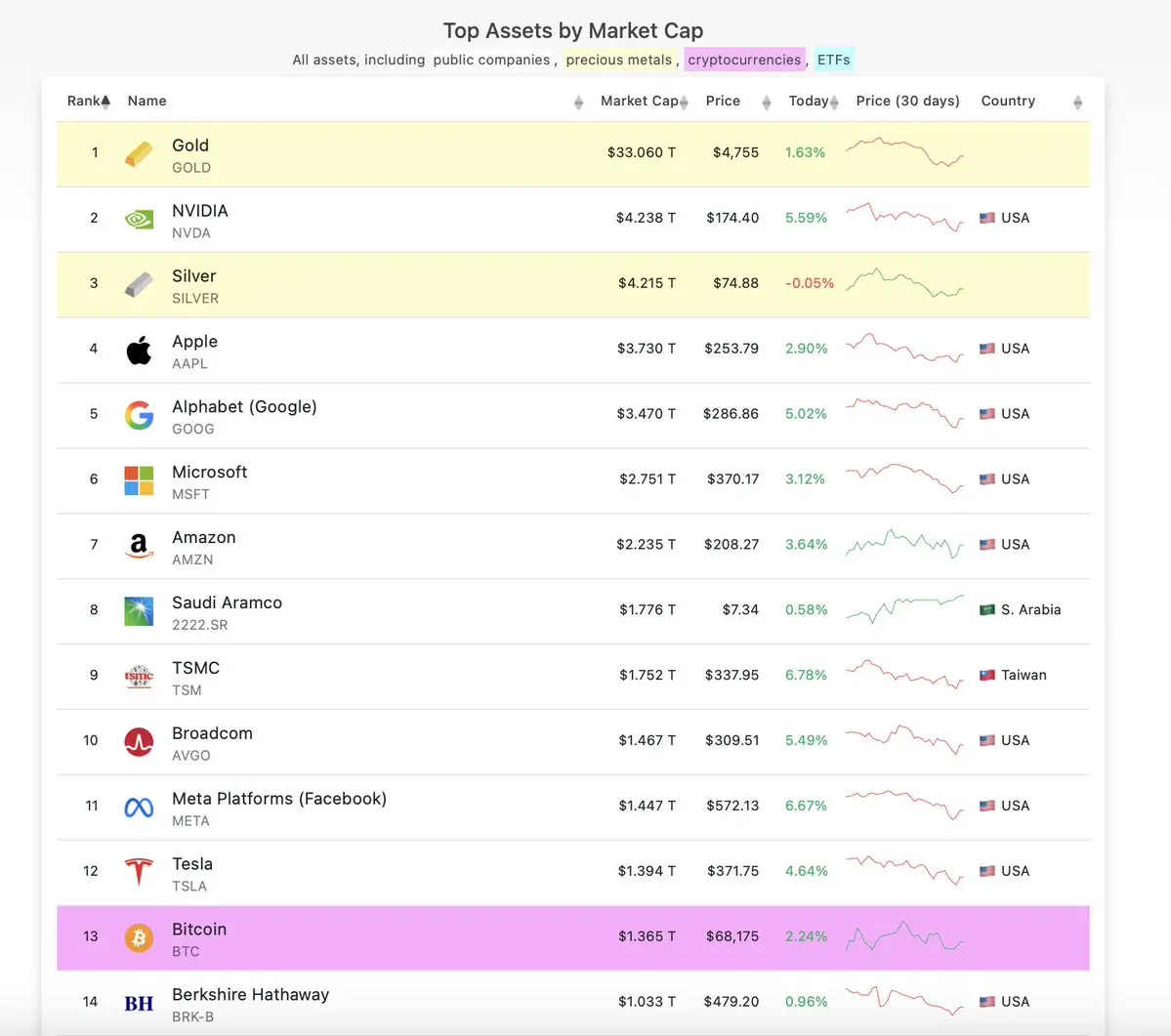Click the Tesla logo icon
This screenshot has width=1171, height=1036.
click(x=139, y=871)
